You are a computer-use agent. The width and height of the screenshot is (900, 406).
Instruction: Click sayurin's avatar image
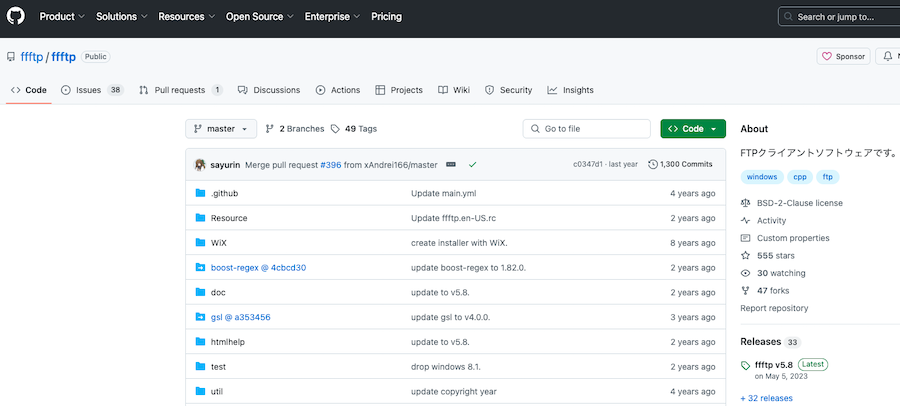200,165
